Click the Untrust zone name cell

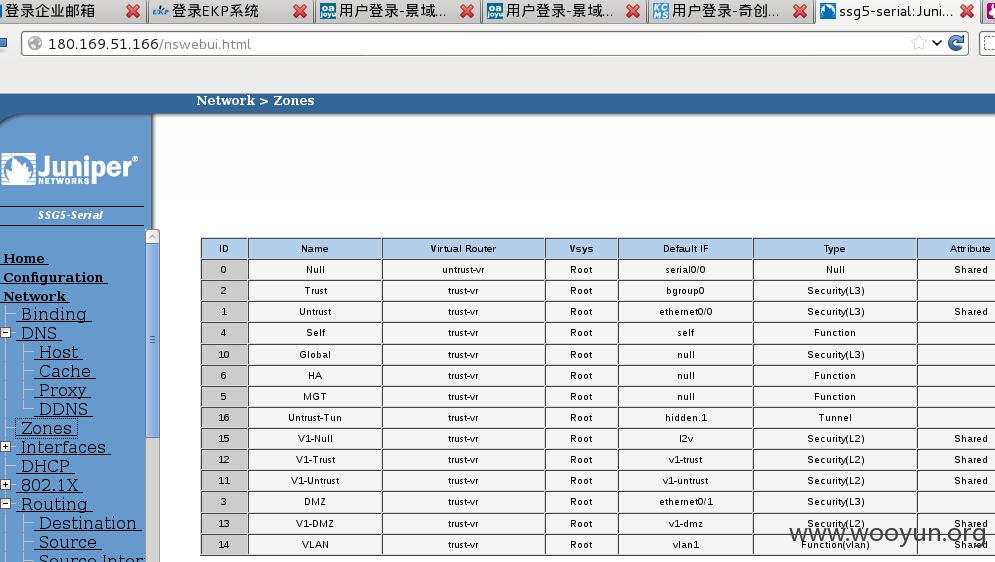[x=315, y=311]
